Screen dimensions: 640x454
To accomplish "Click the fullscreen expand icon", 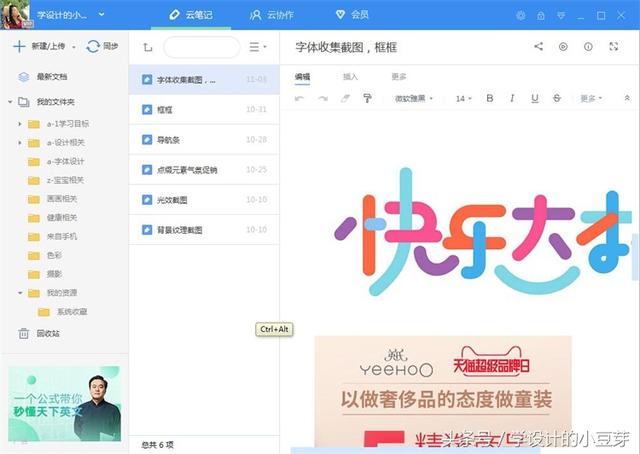I will [613, 47].
